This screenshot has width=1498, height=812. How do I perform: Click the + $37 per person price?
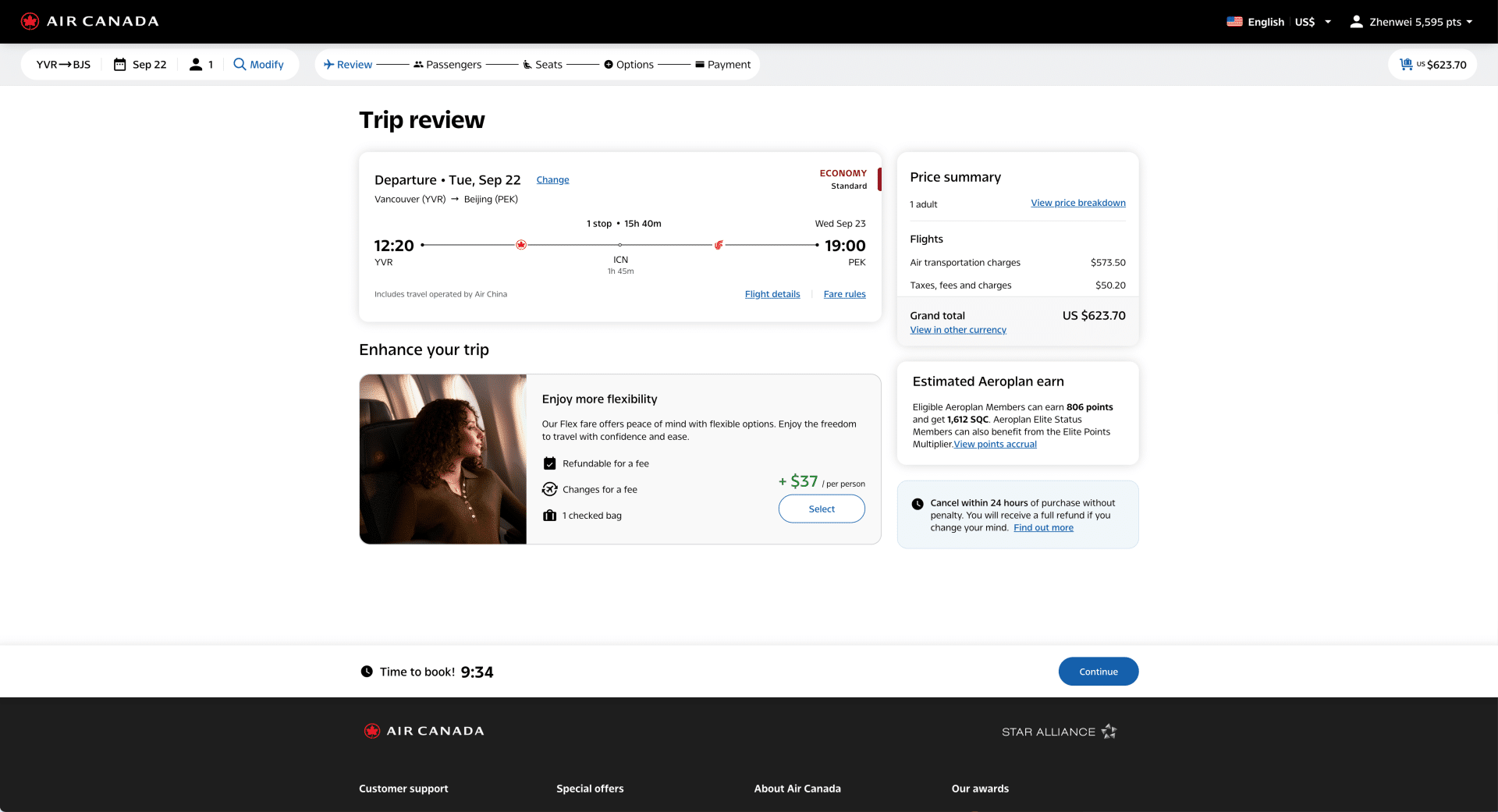click(x=822, y=481)
